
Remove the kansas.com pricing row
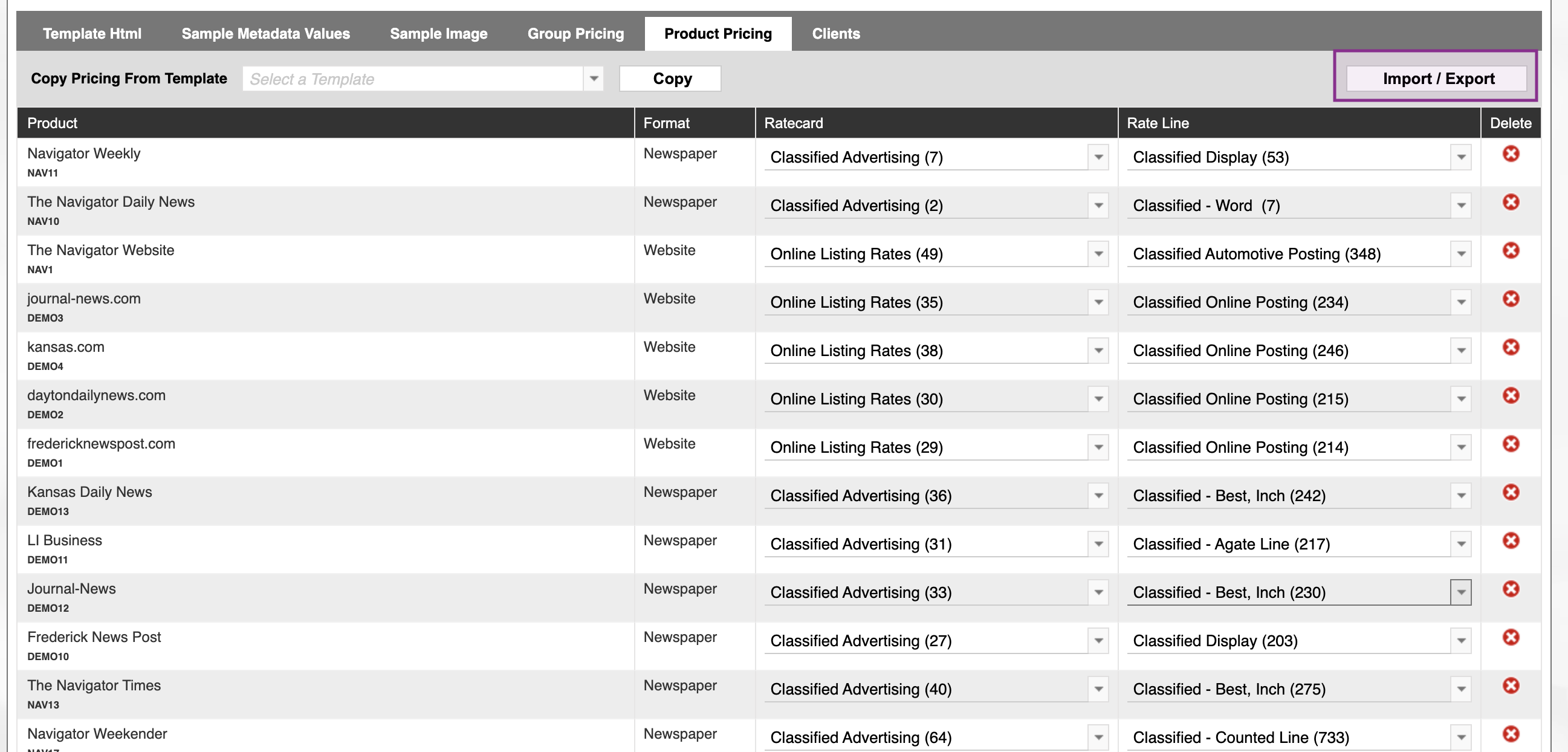coord(1510,347)
